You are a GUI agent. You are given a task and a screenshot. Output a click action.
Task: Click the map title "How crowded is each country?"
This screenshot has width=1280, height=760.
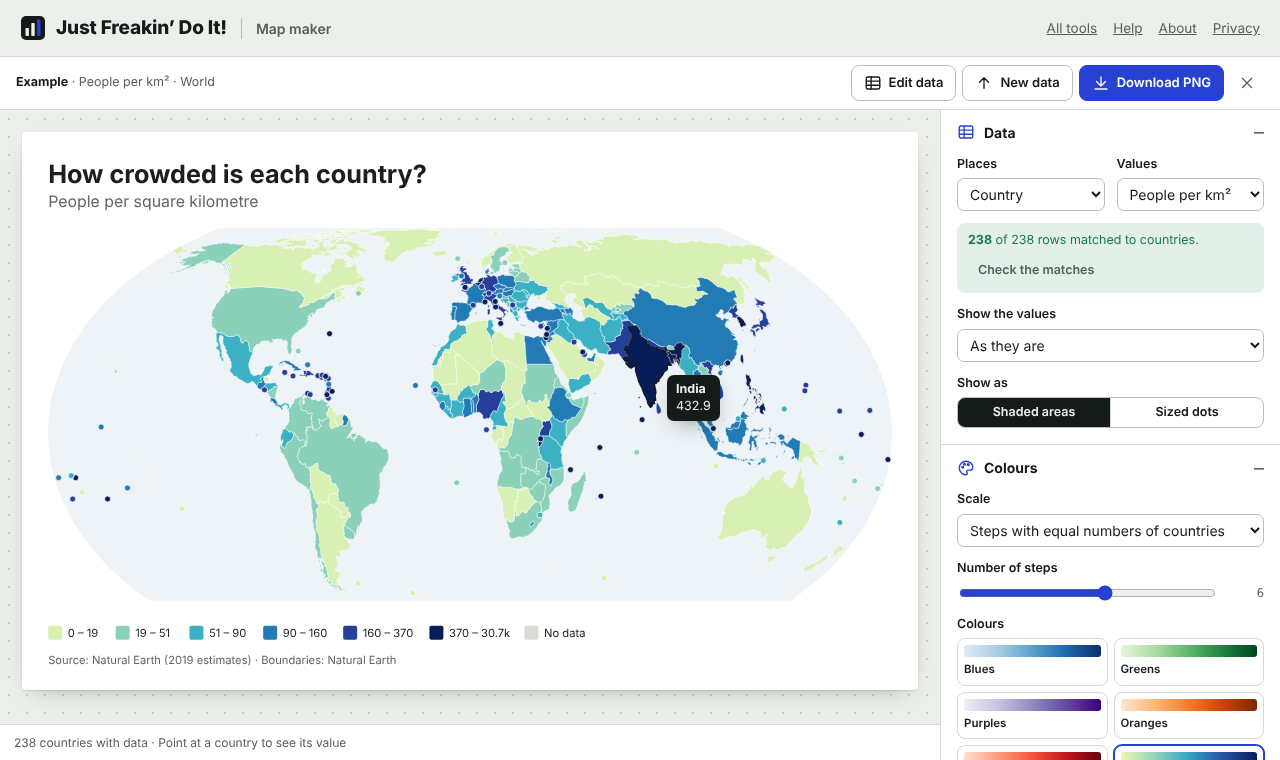click(237, 174)
